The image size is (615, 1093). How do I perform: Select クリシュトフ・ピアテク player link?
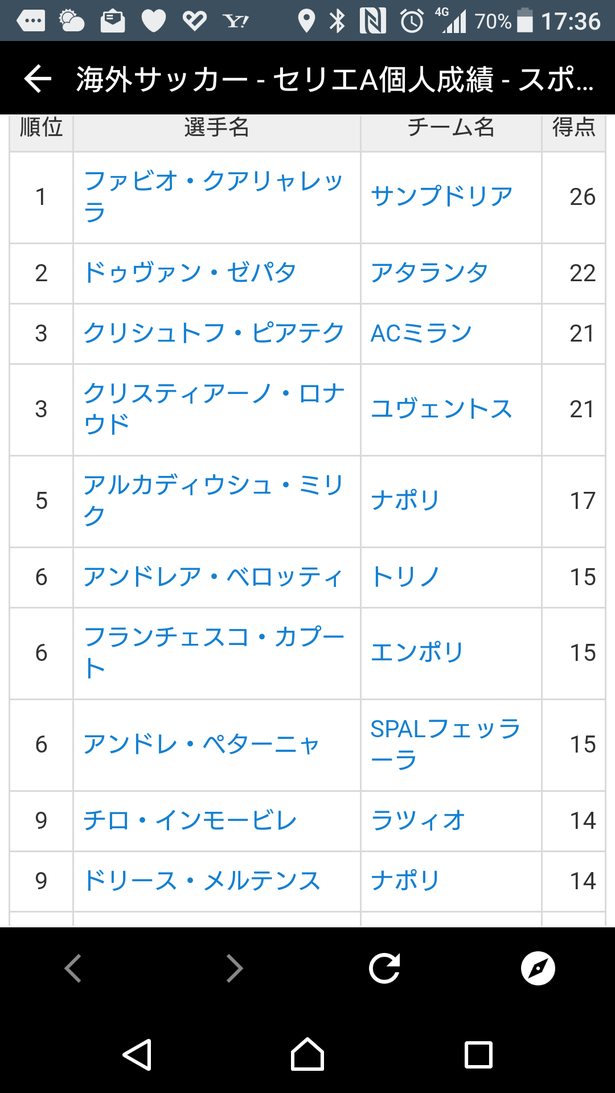(213, 333)
